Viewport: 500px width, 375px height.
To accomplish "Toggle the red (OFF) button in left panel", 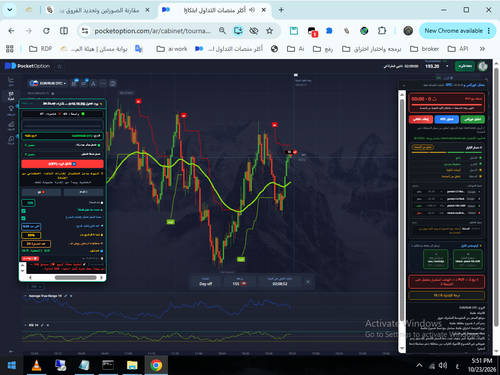I will [x=62, y=164].
